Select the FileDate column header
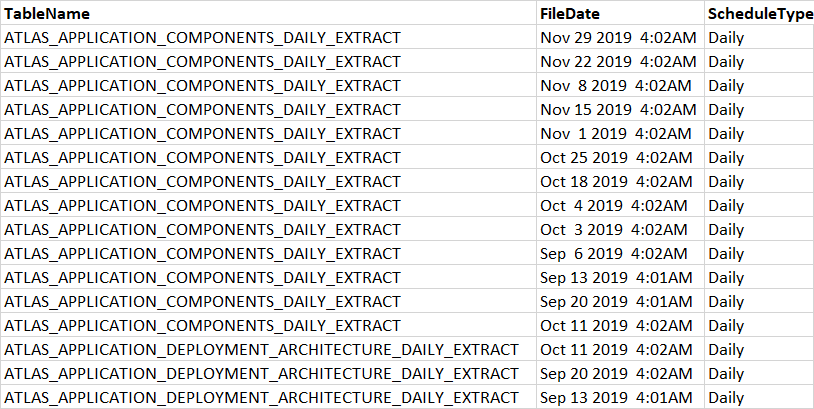 570,14
